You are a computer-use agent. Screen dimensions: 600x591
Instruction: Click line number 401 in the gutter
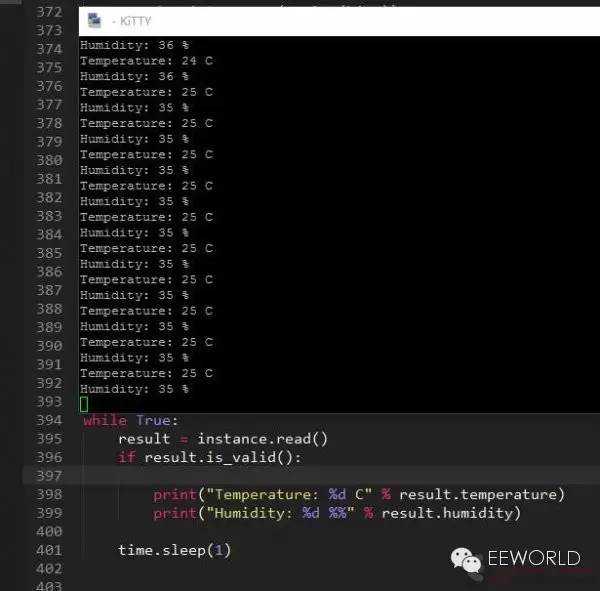[49, 550]
